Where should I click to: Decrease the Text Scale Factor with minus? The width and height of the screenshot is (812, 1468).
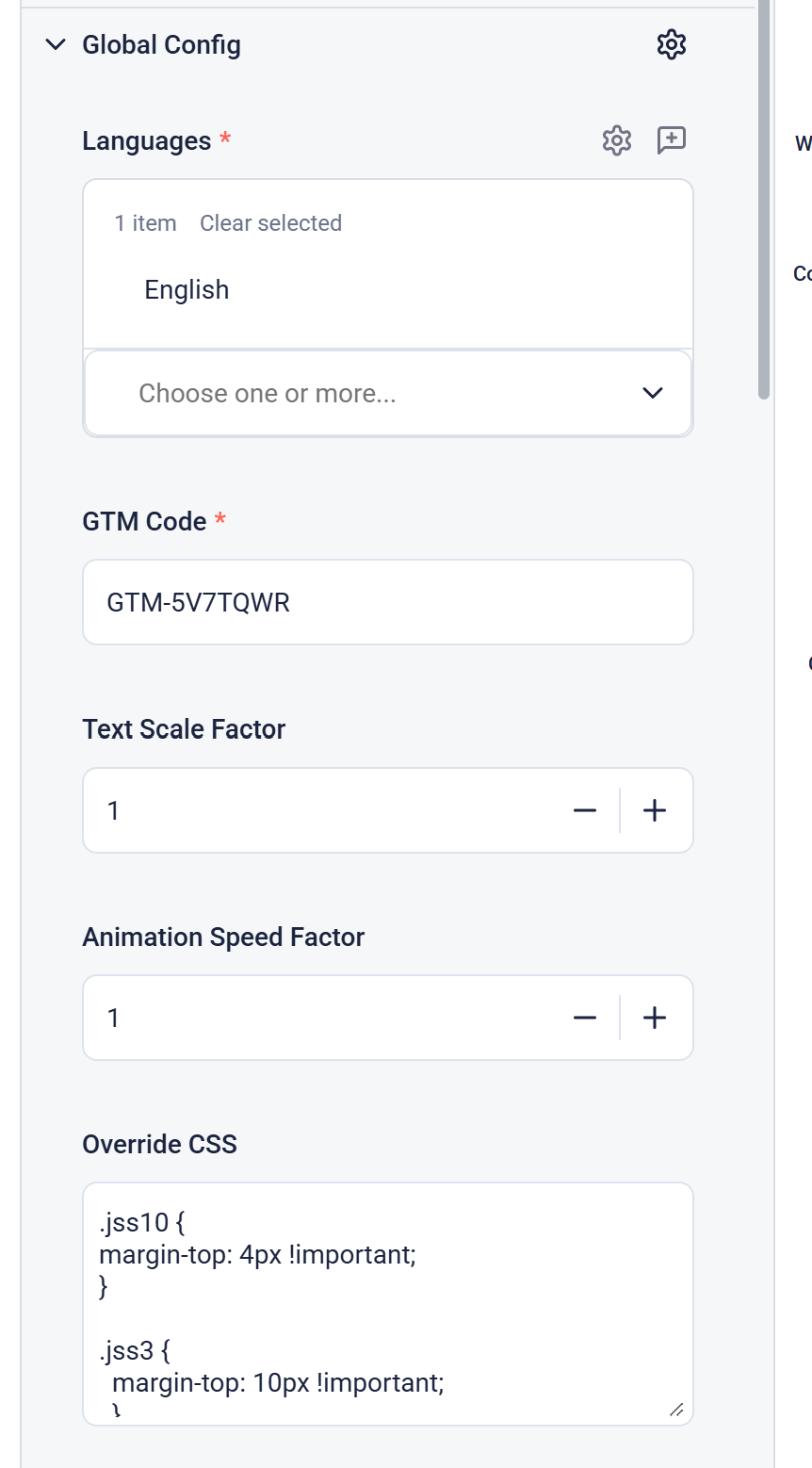click(x=585, y=810)
